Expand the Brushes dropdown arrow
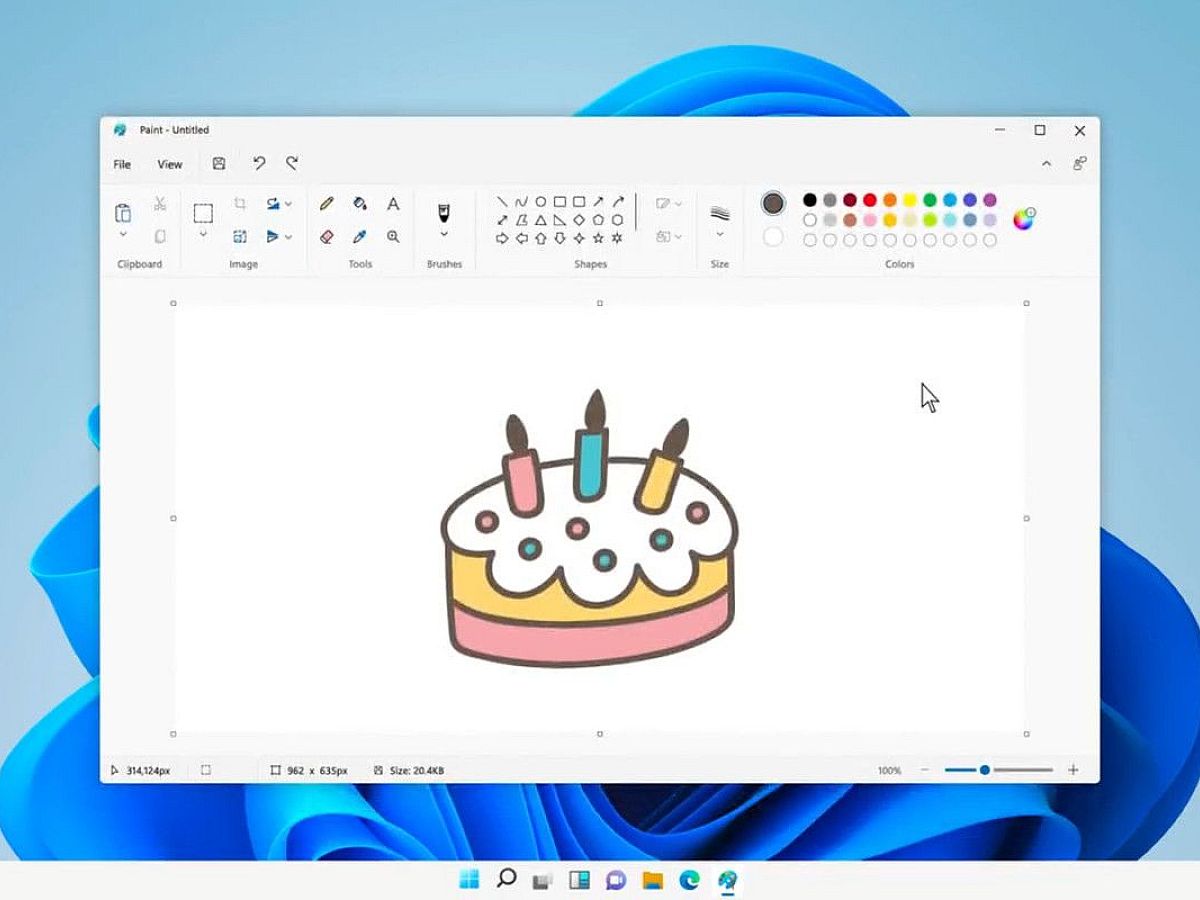 (x=444, y=235)
